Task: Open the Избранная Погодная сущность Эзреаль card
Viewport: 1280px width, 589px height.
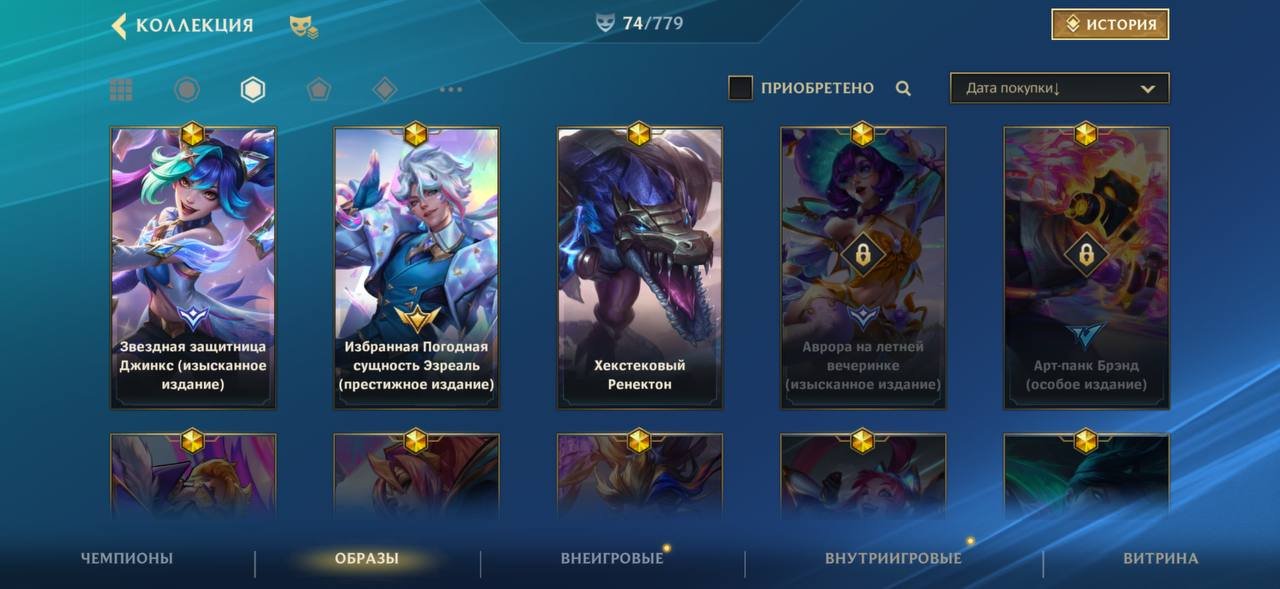Action: [x=416, y=268]
